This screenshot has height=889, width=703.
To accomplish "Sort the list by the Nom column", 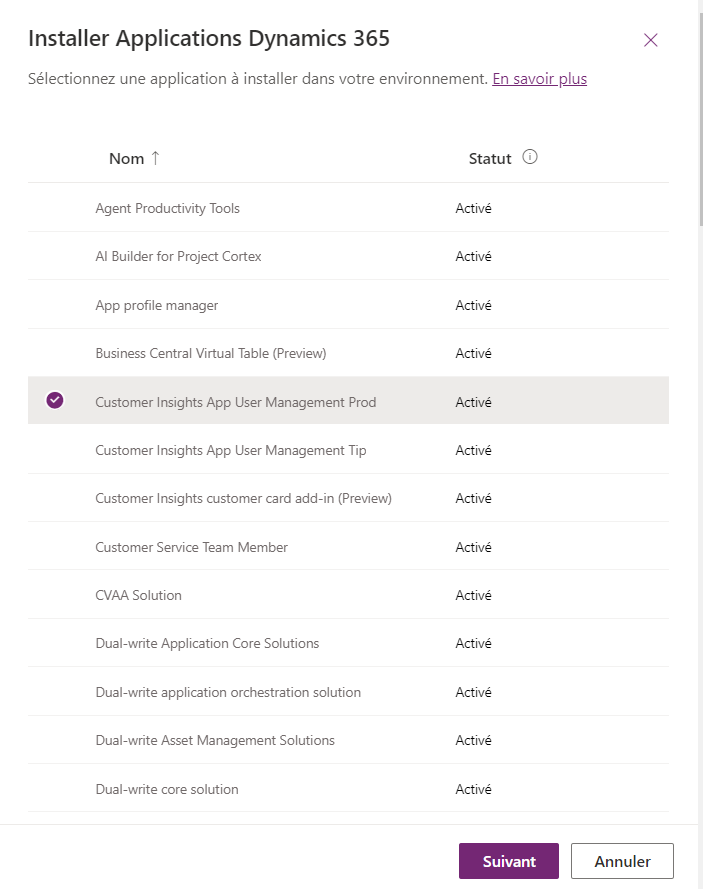I will click(x=127, y=158).
